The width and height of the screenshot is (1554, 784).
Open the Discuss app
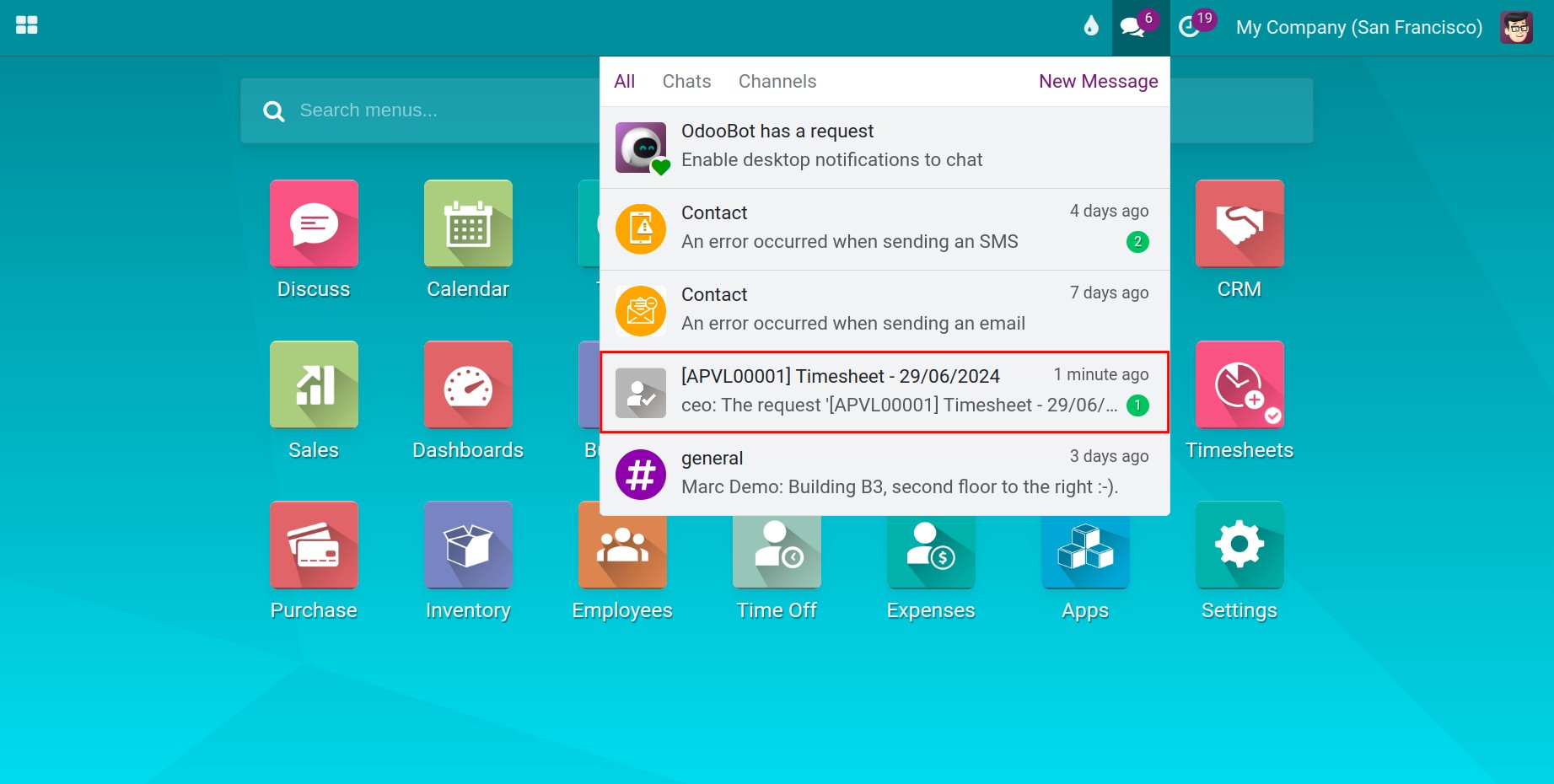coord(314,223)
